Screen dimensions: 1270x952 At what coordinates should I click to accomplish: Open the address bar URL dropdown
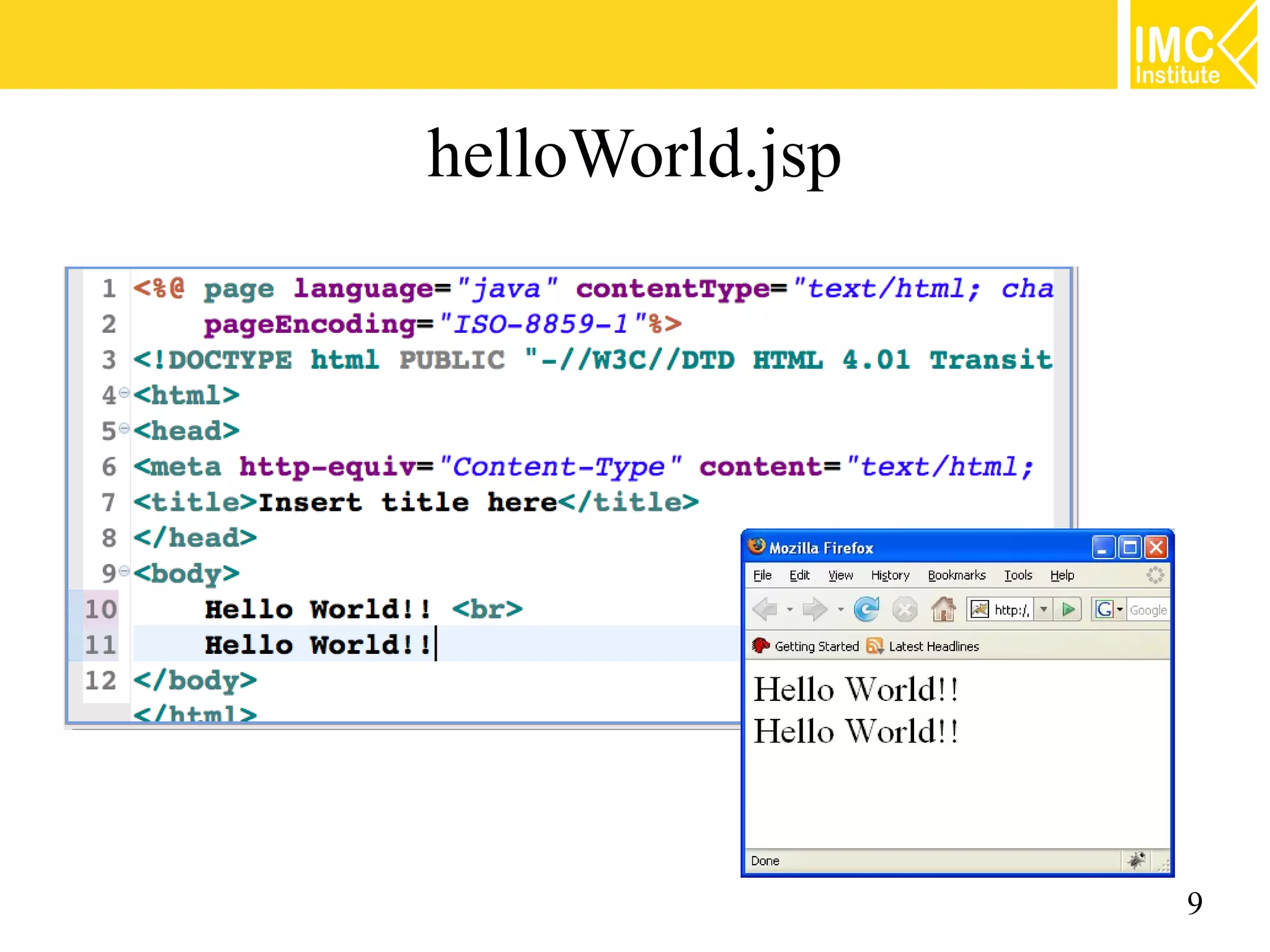(x=1044, y=609)
